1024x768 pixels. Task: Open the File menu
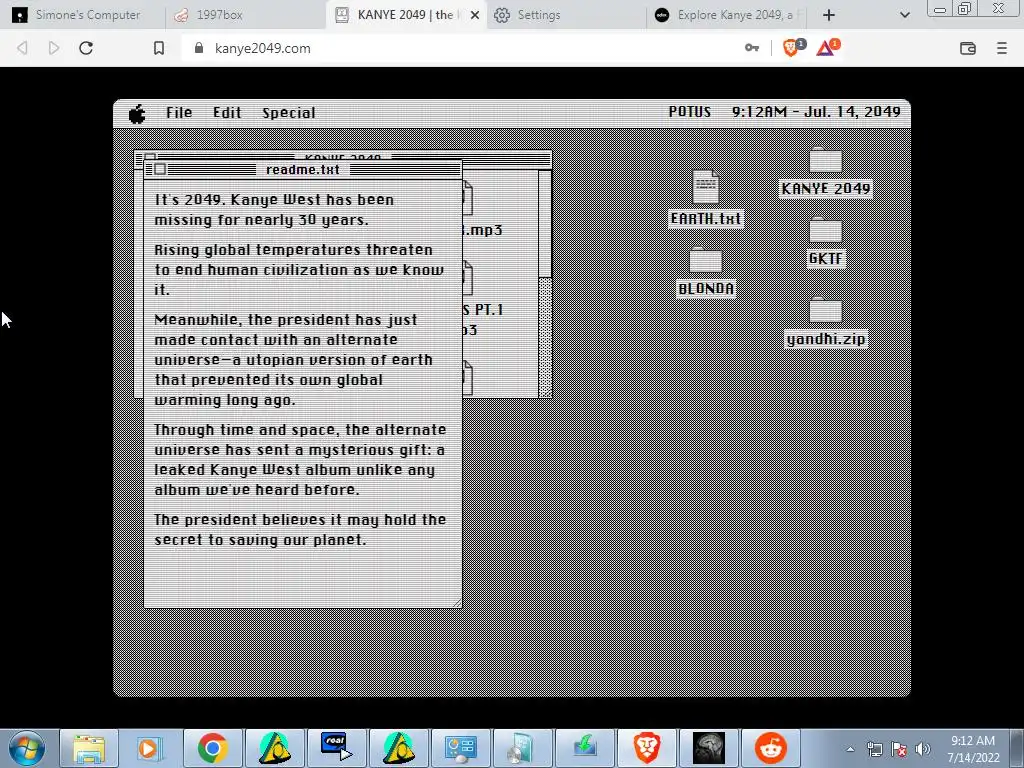179,113
